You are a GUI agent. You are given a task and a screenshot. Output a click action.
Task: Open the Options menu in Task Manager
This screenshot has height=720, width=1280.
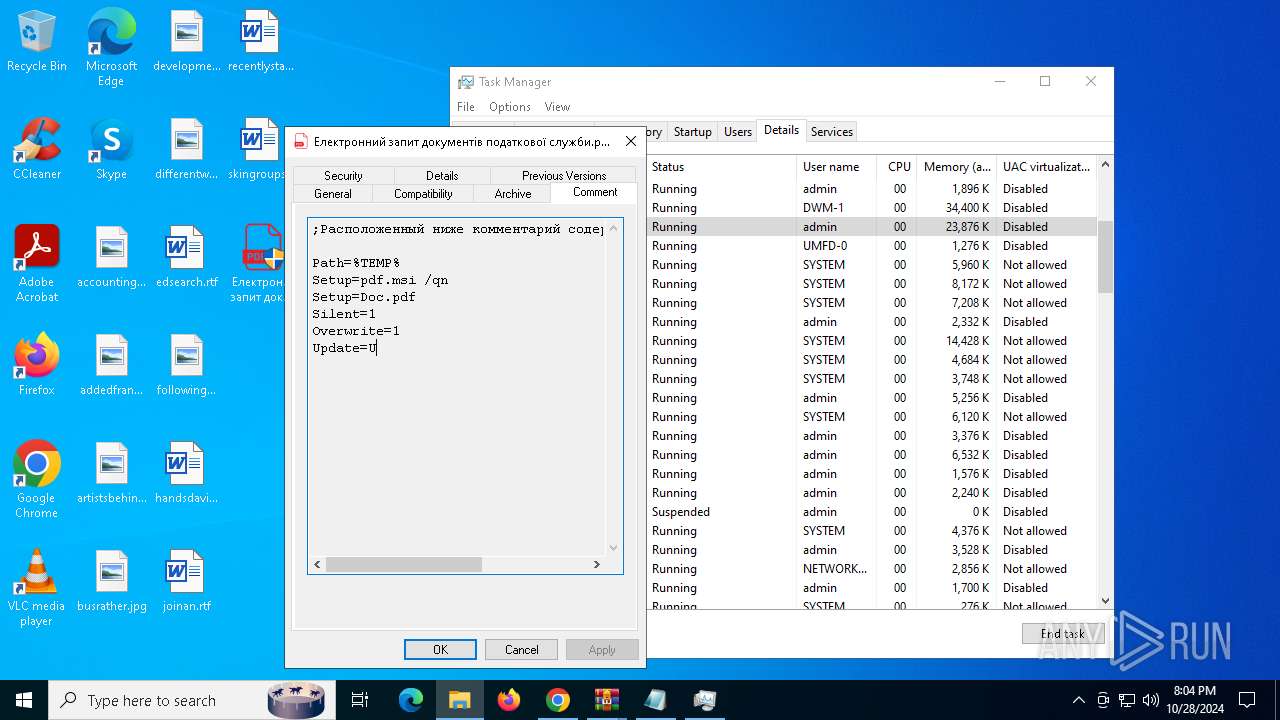click(x=510, y=107)
